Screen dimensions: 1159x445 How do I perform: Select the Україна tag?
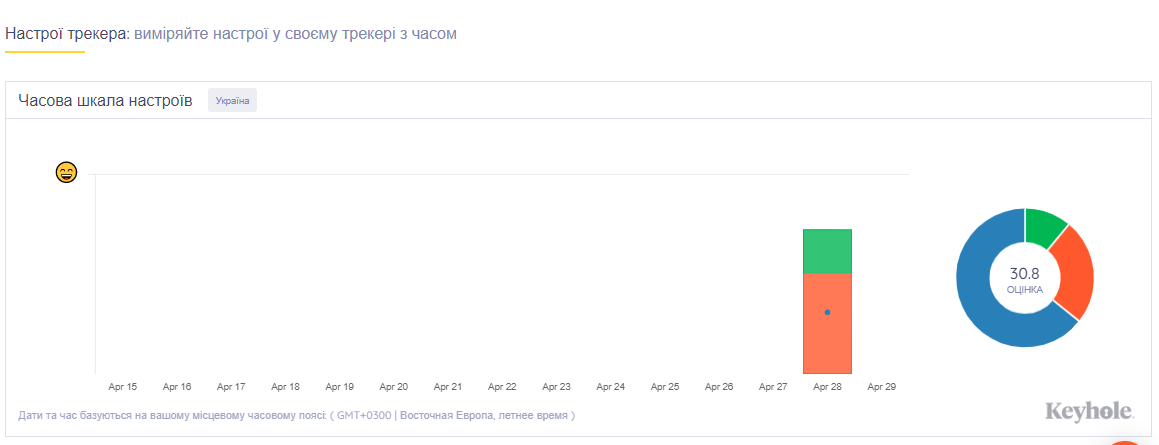232,101
